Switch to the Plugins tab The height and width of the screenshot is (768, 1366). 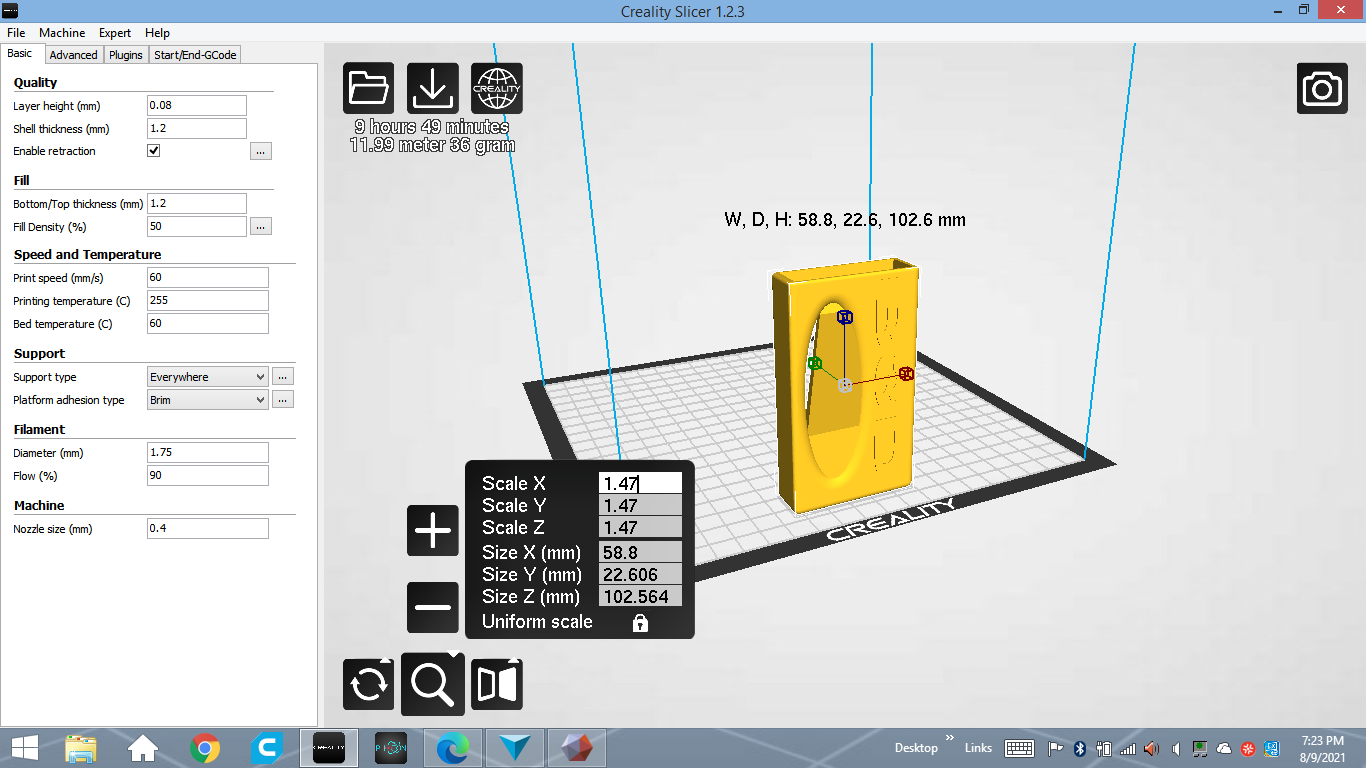coord(126,55)
